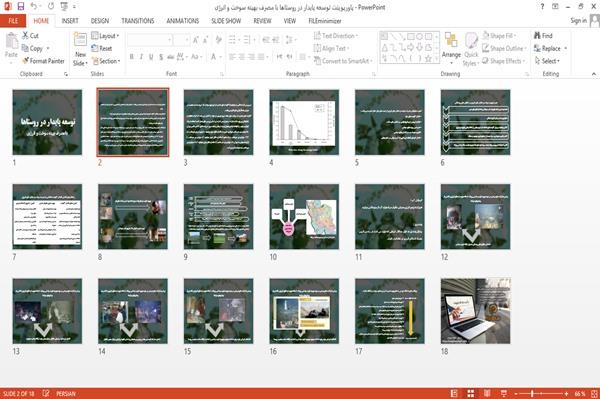Click the Redo icon in title bar
Screen dimensions: 600x399
coord(51,6)
